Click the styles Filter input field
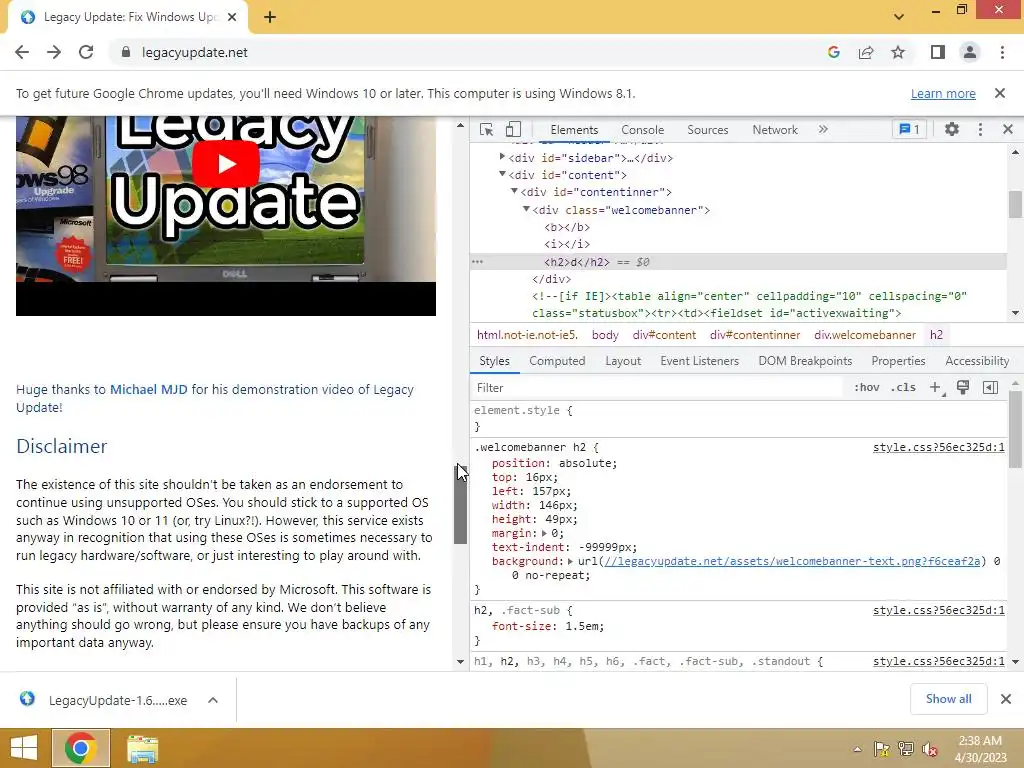 (x=656, y=388)
